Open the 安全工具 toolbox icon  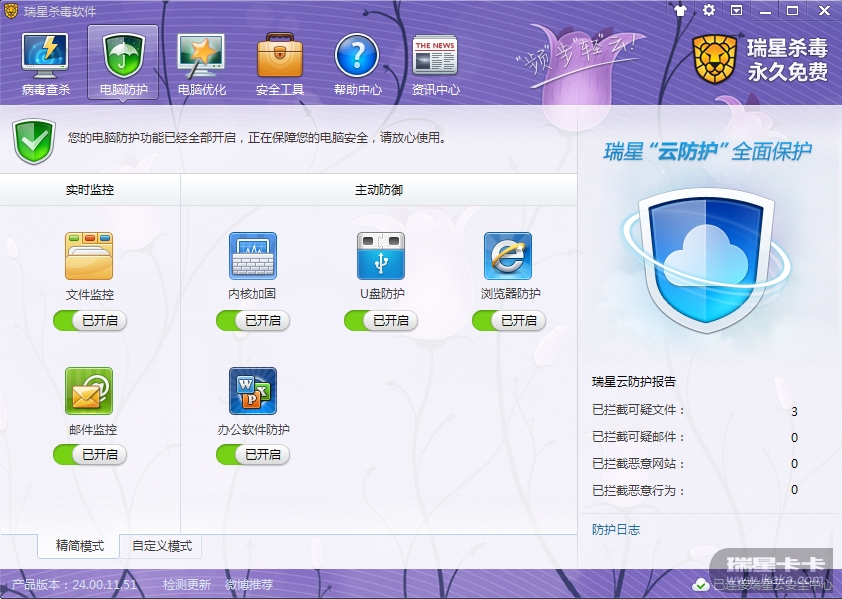point(280,55)
